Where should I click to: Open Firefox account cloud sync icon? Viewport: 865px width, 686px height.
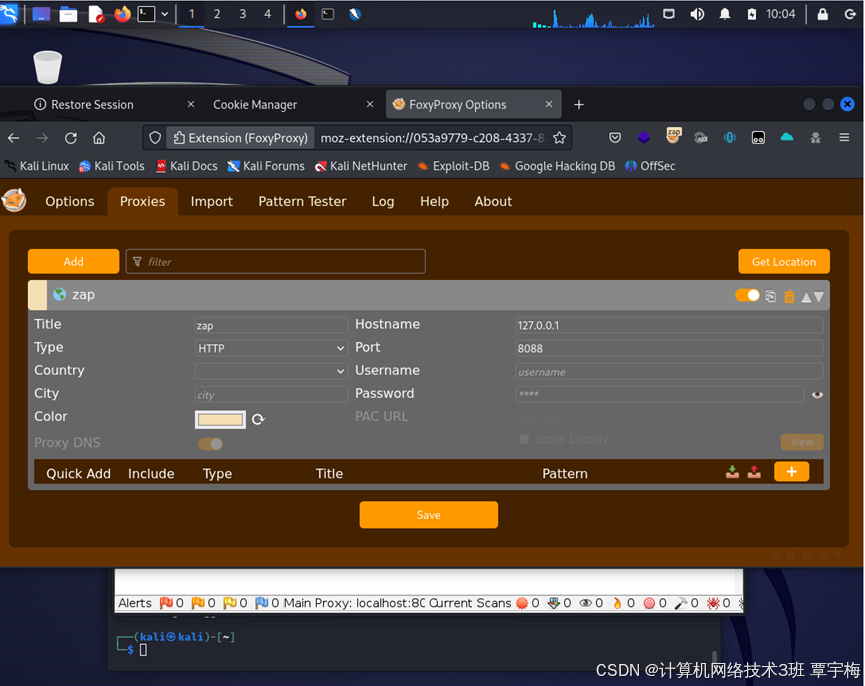tap(786, 138)
